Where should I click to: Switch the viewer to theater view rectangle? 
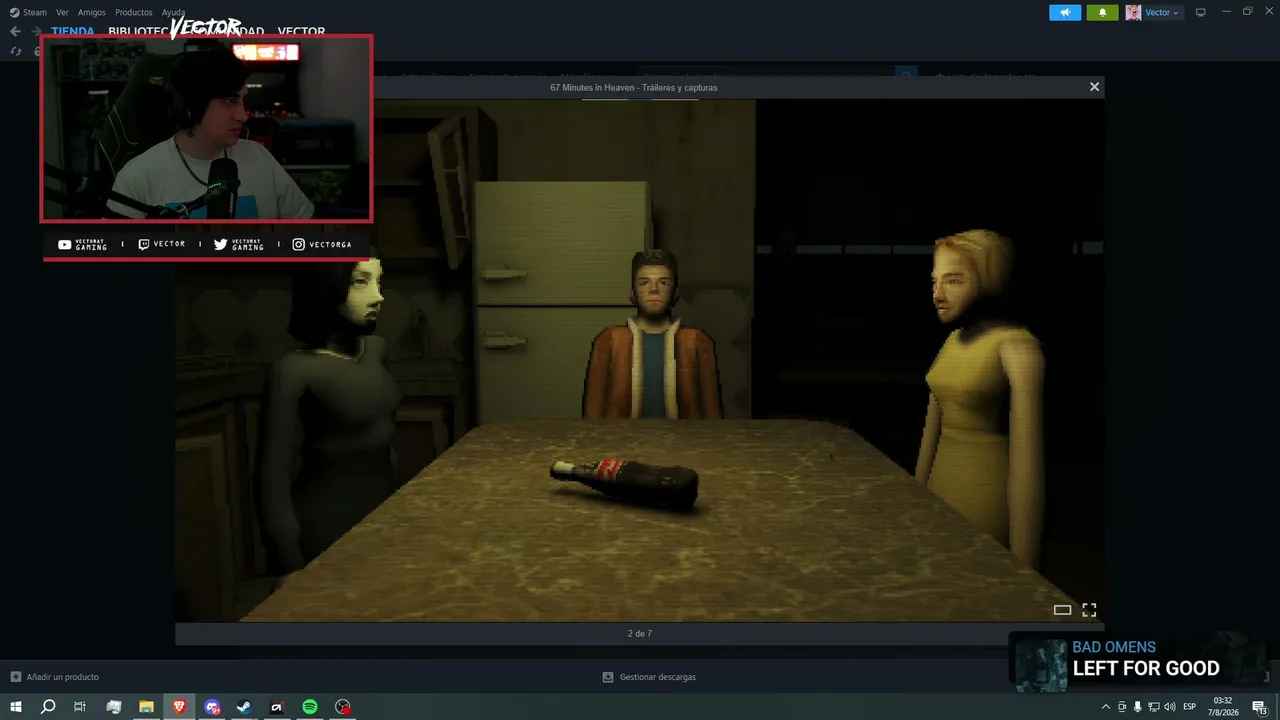1062,610
